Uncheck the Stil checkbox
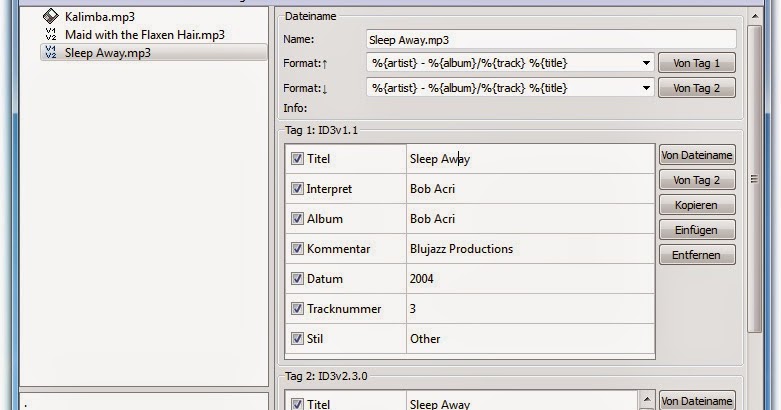781x410 pixels. click(297, 338)
